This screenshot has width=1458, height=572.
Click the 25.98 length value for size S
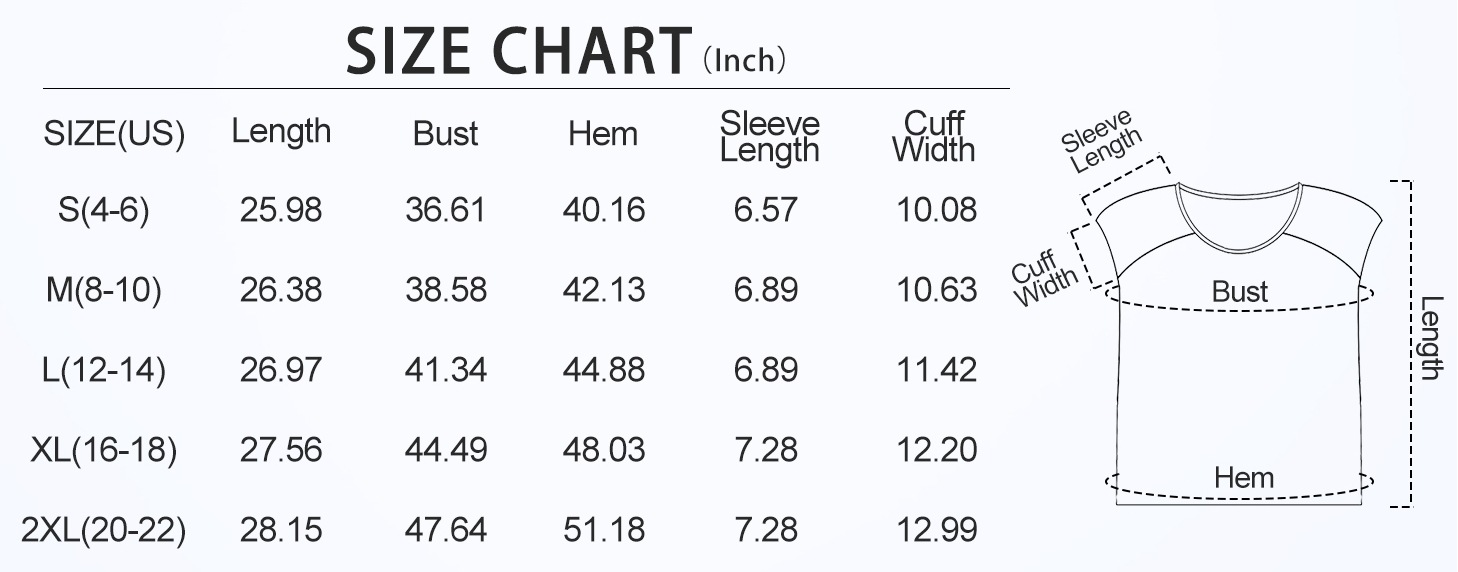point(281,211)
